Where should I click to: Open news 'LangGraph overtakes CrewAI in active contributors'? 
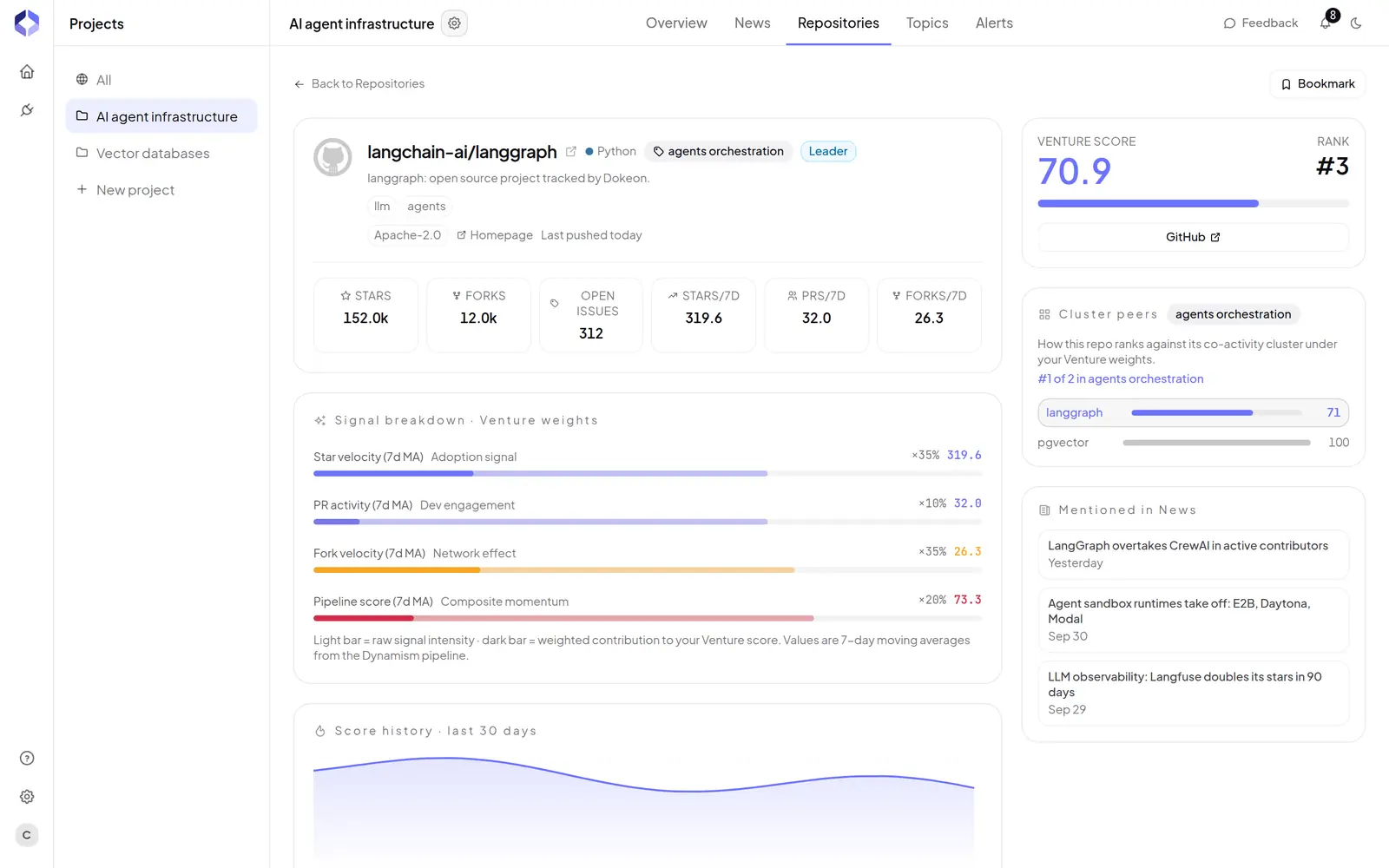click(x=1193, y=555)
